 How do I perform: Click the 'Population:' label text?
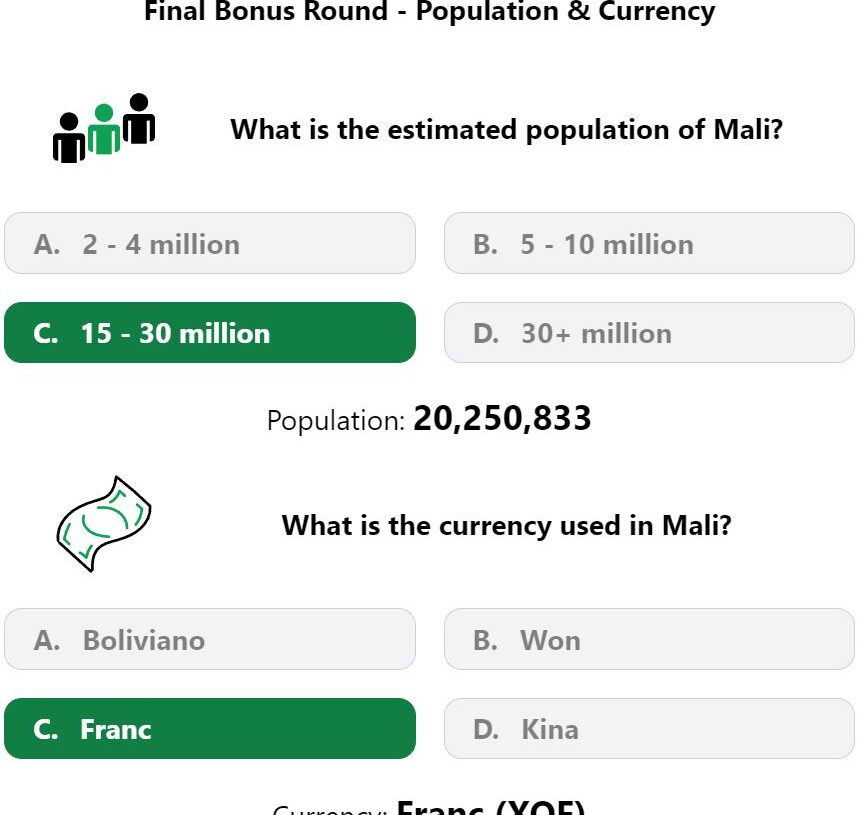(336, 421)
